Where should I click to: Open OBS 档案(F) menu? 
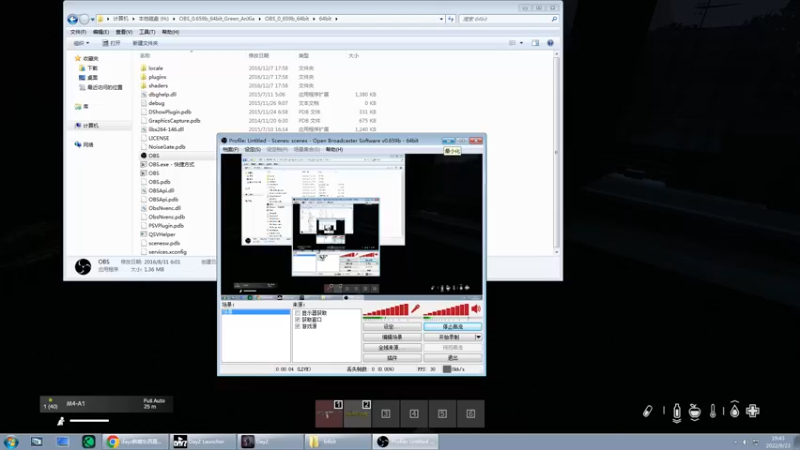coord(230,149)
